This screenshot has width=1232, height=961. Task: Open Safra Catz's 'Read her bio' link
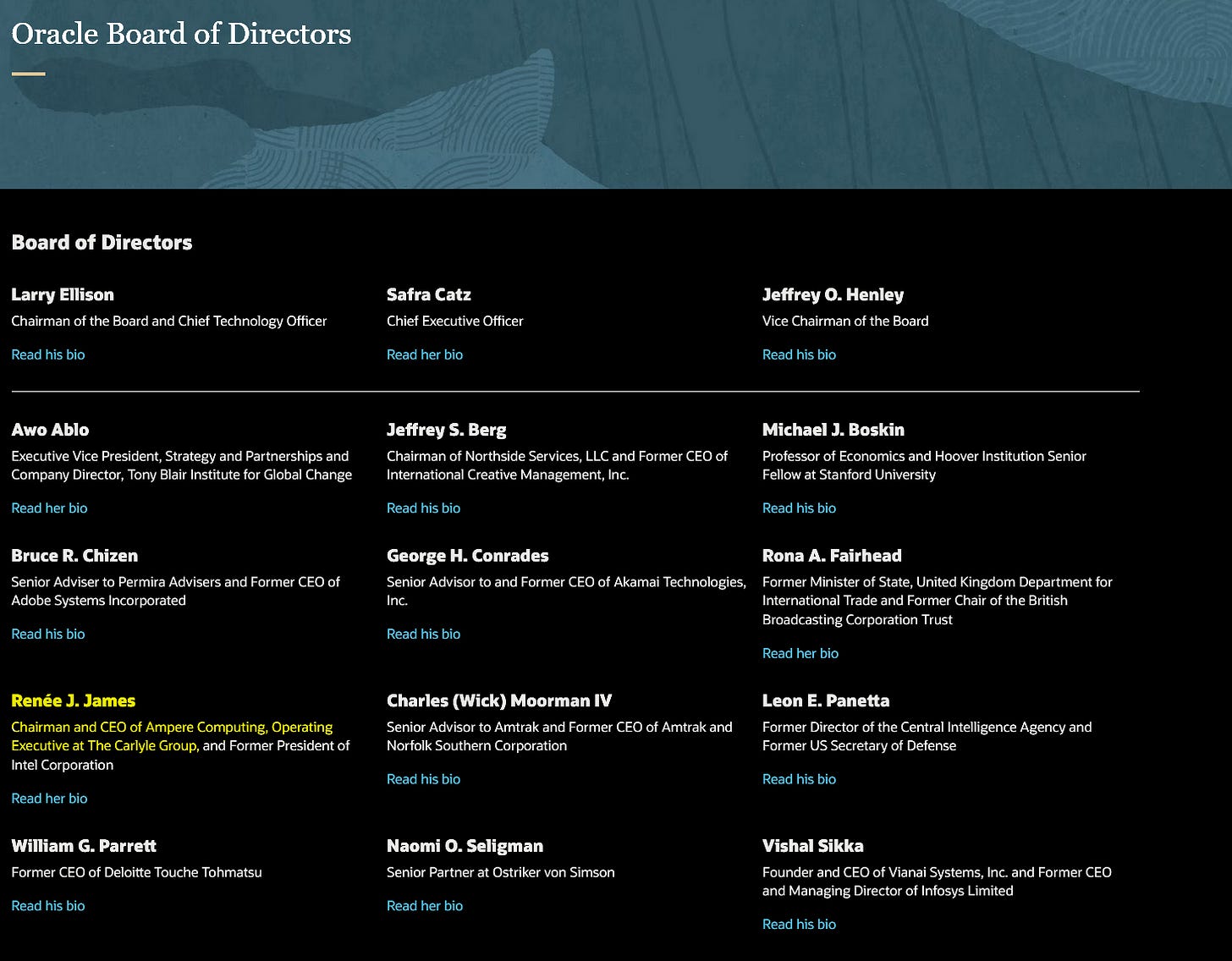click(x=425, y=354)
